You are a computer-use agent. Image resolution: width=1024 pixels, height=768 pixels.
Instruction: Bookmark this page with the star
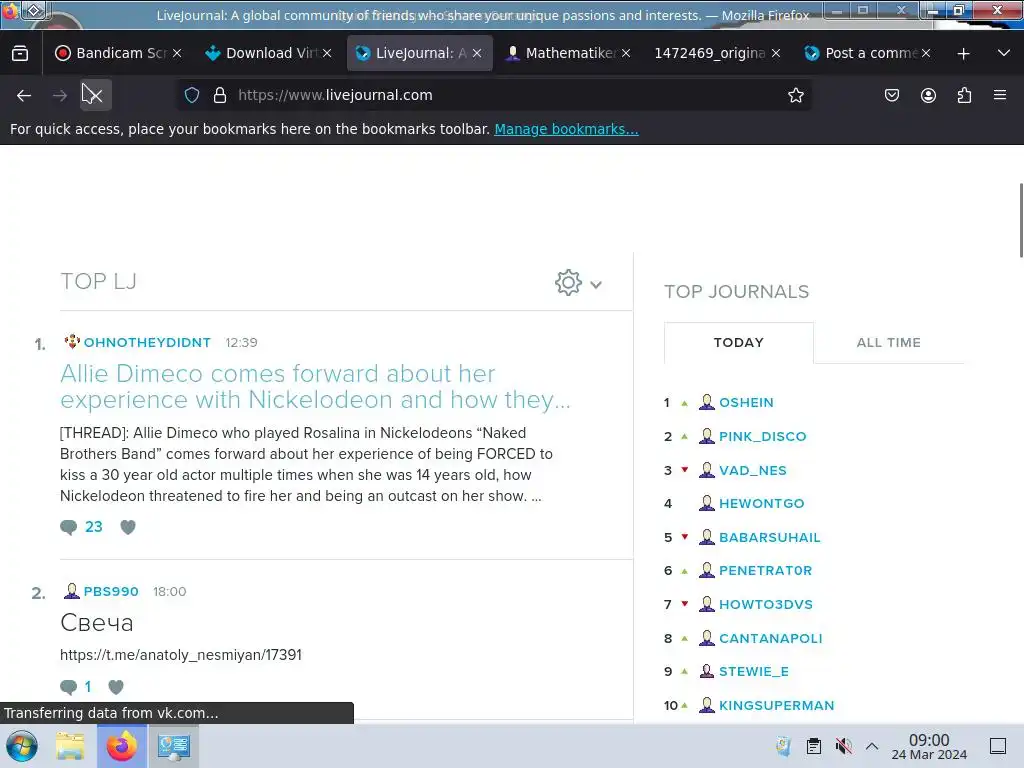(795, 95)
